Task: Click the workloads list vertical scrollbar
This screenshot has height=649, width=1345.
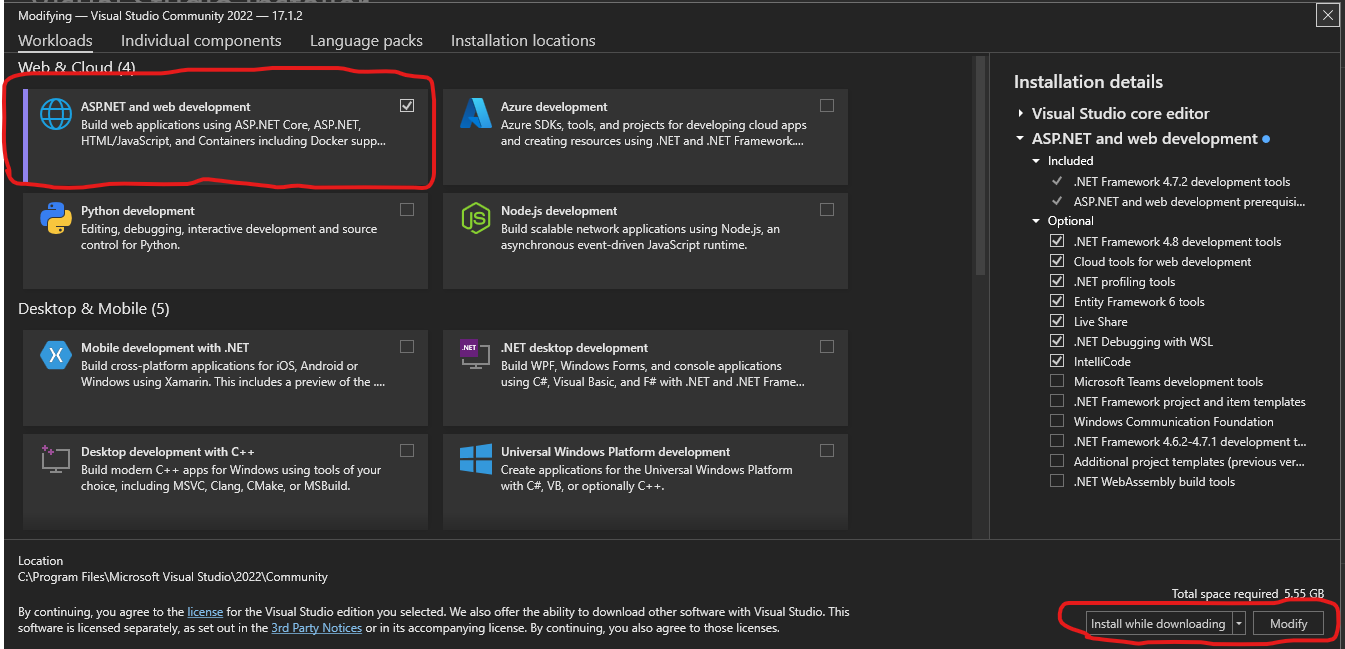Action: (x=980, y=165)
